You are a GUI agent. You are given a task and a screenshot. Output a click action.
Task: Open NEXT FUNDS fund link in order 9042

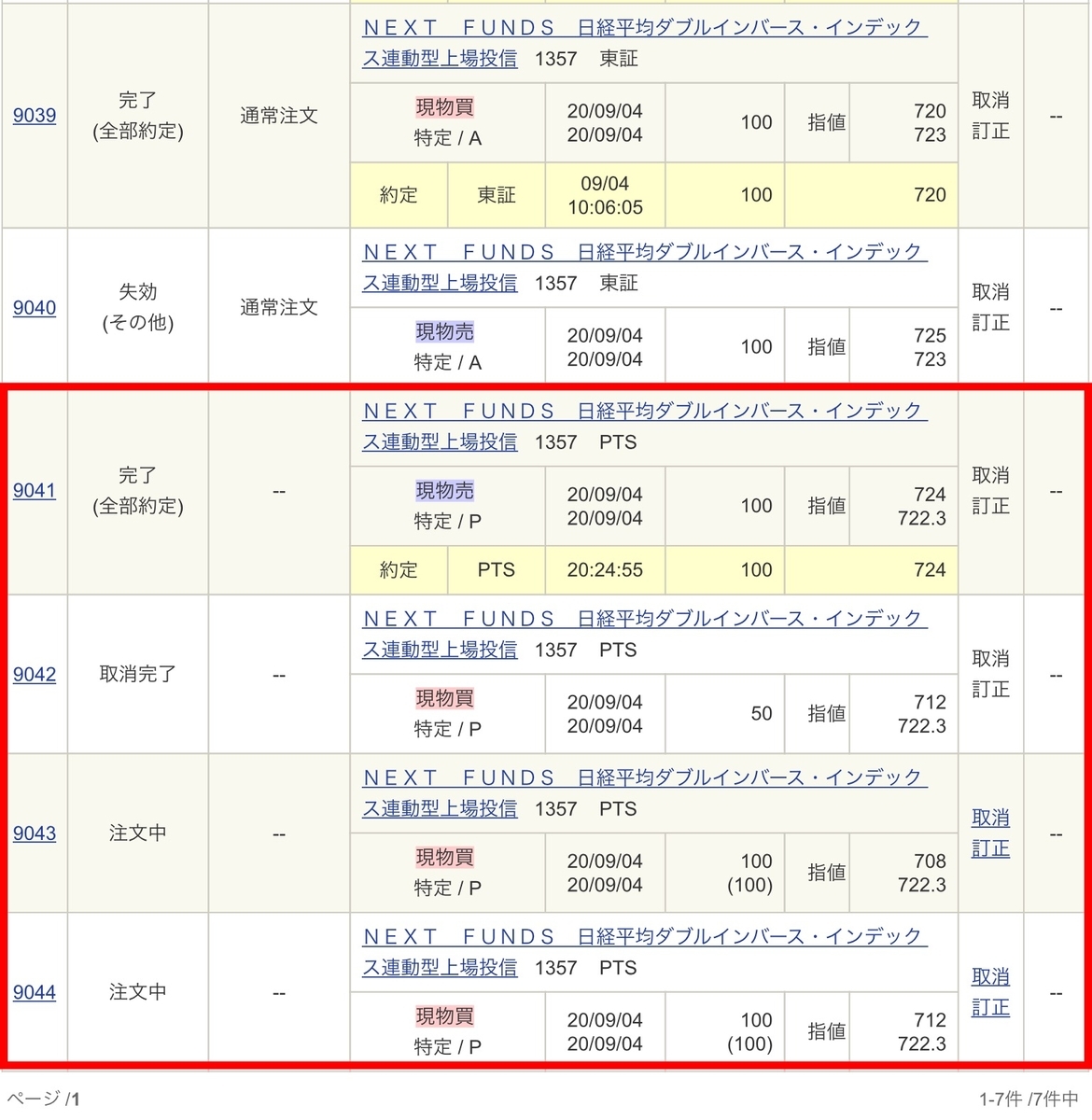point(644,635)
